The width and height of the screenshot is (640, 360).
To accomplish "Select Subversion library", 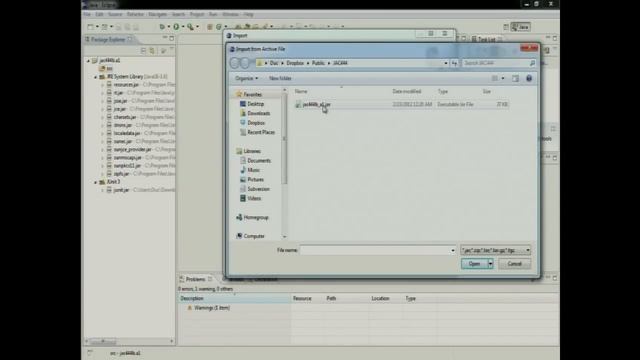I will click(x=258, y=189).
